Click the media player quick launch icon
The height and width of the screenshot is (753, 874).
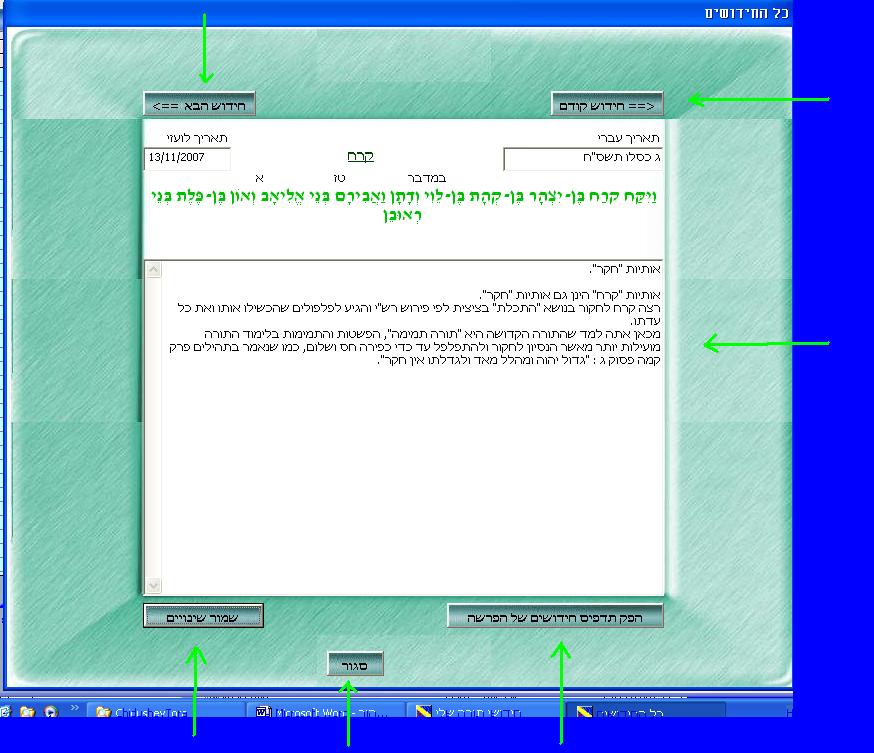(51, 712)
